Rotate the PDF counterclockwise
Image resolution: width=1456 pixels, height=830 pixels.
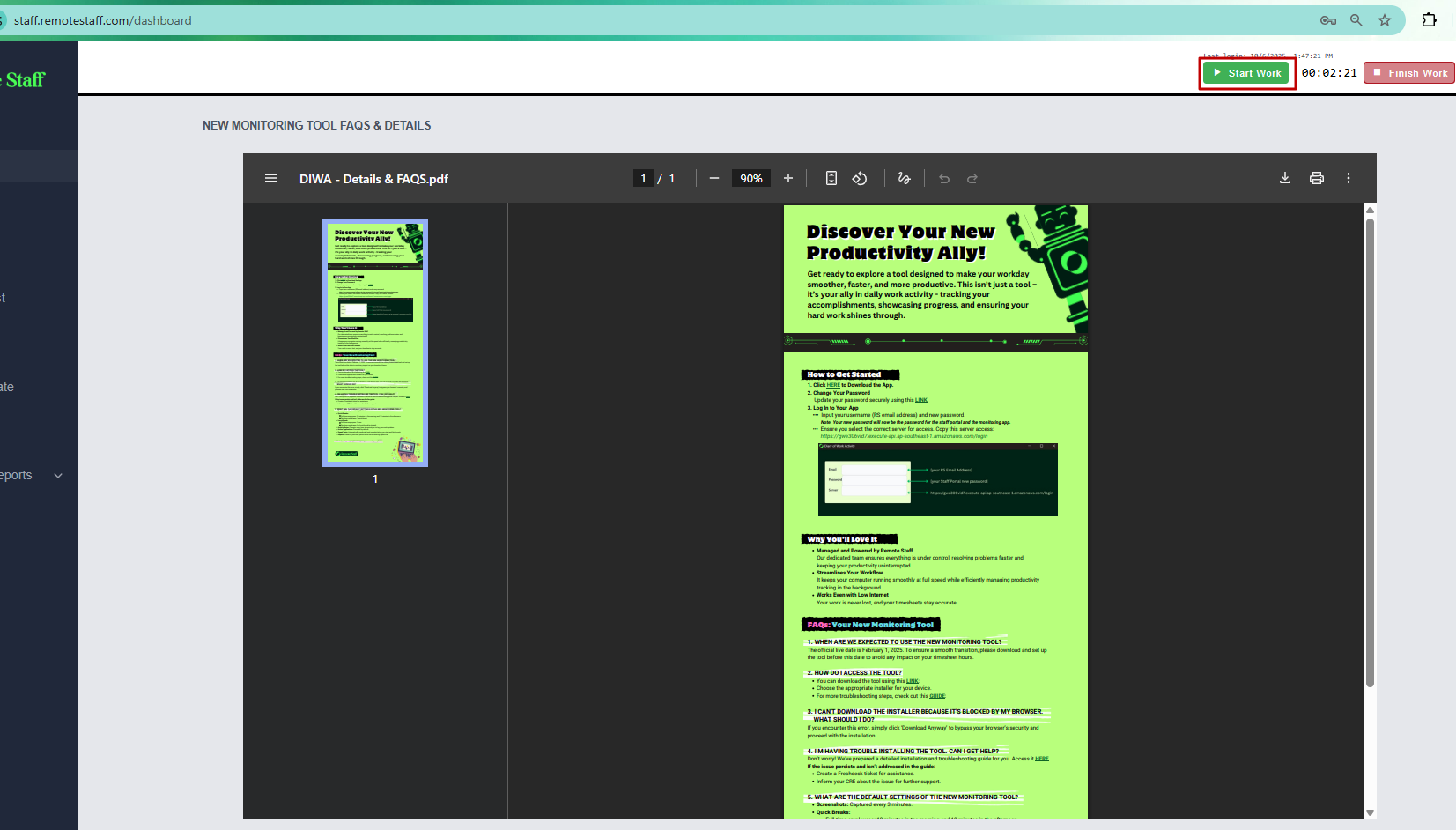860,178
